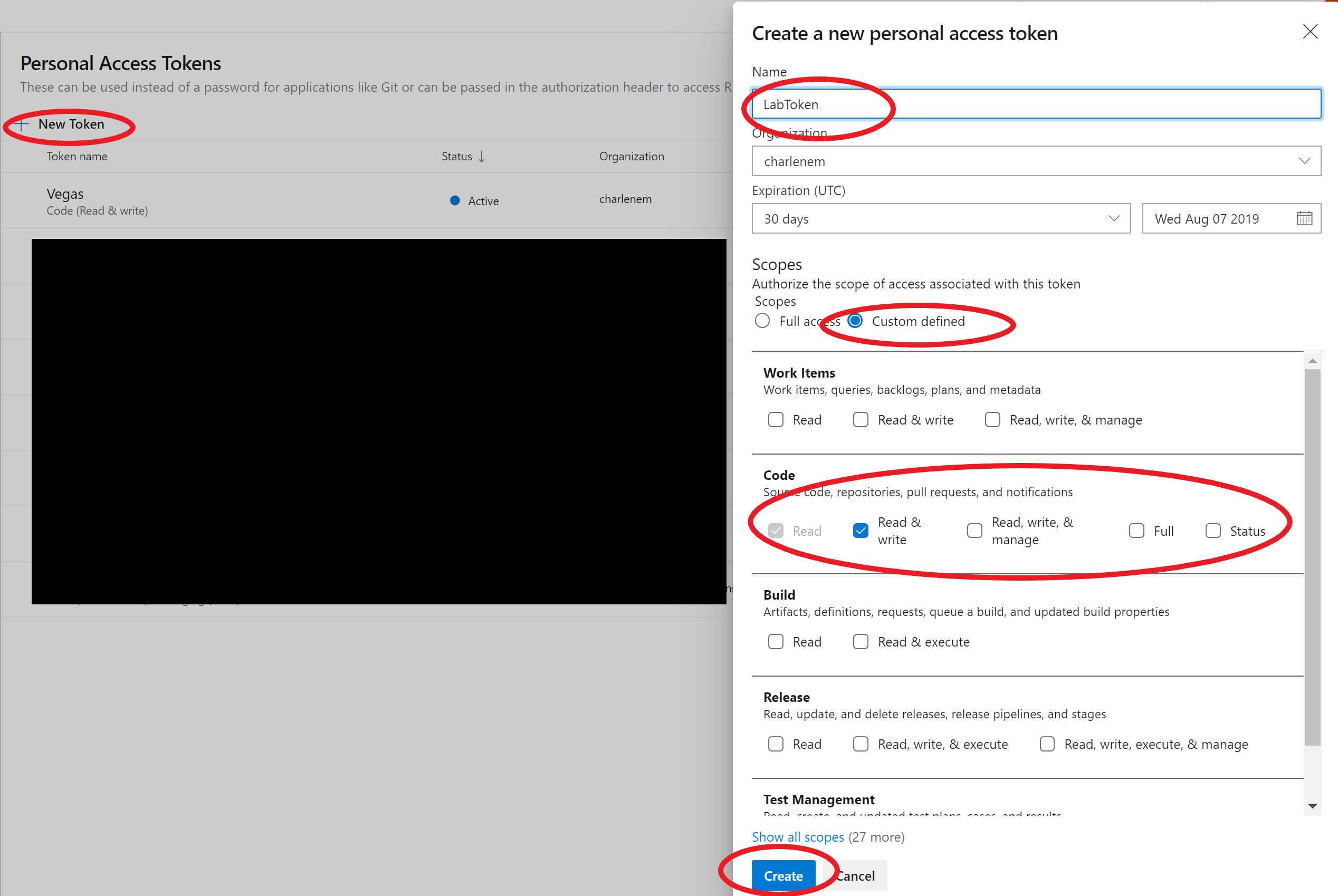Click scrollbar up arrow in scopes list

point(1312,361)
